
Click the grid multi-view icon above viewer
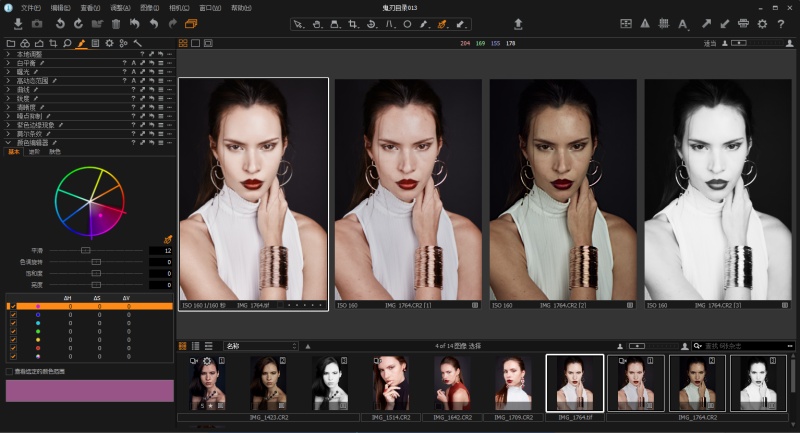coord(183,43)
